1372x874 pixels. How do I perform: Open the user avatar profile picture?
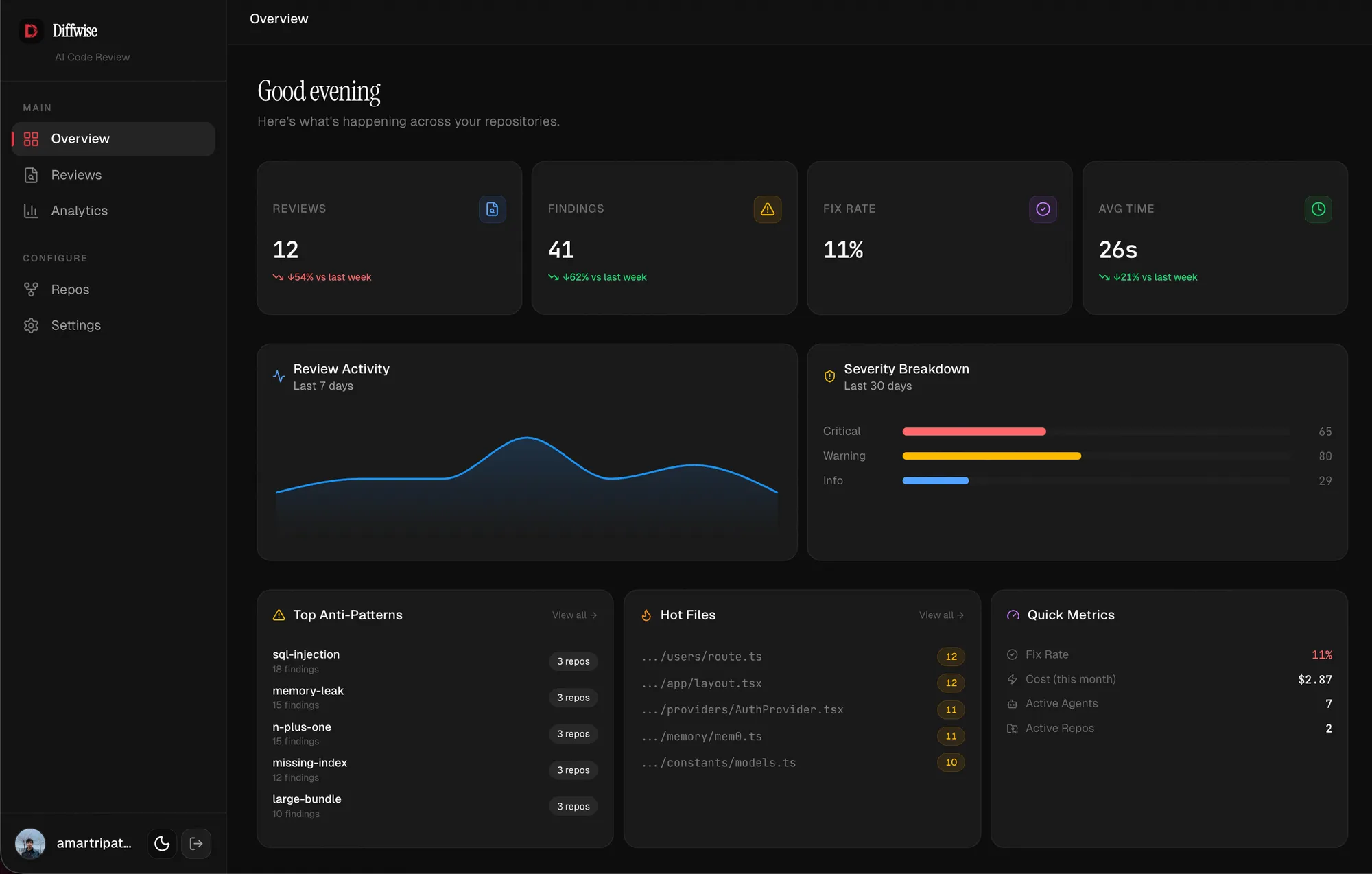(x=30, y=843)
